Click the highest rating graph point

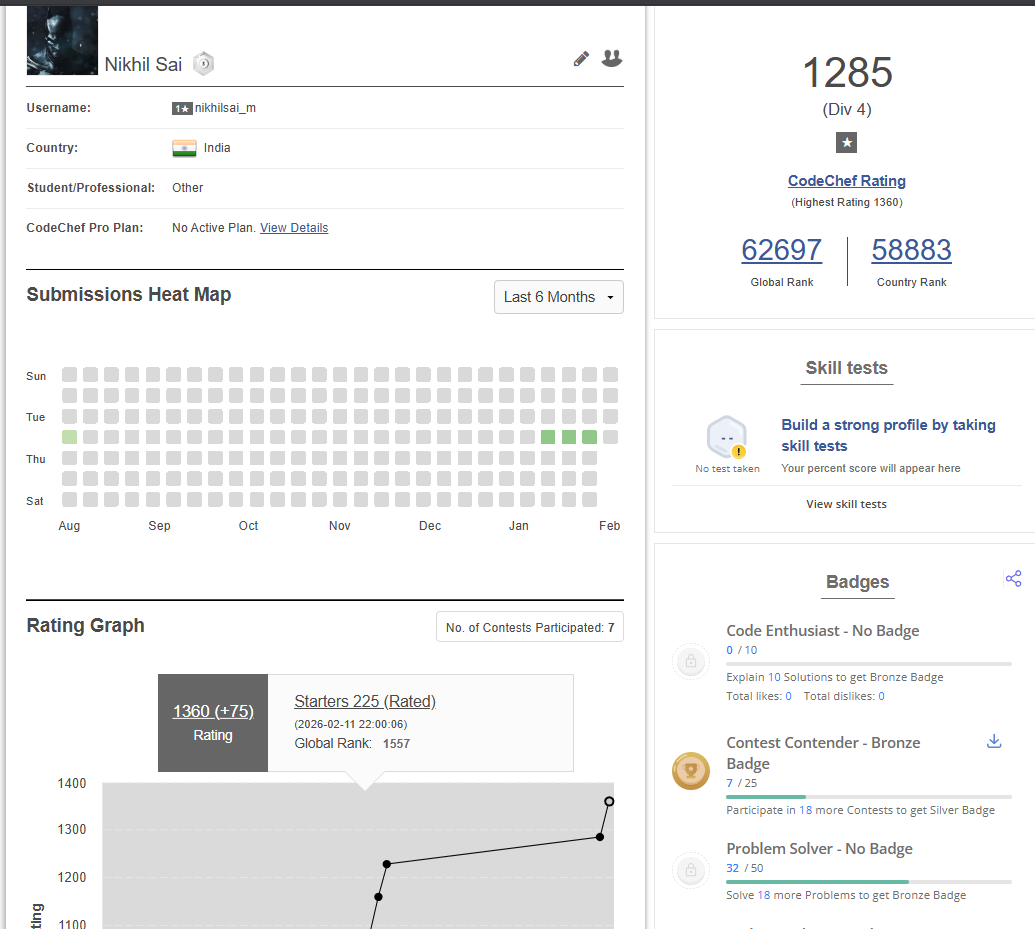click(609, 802)
